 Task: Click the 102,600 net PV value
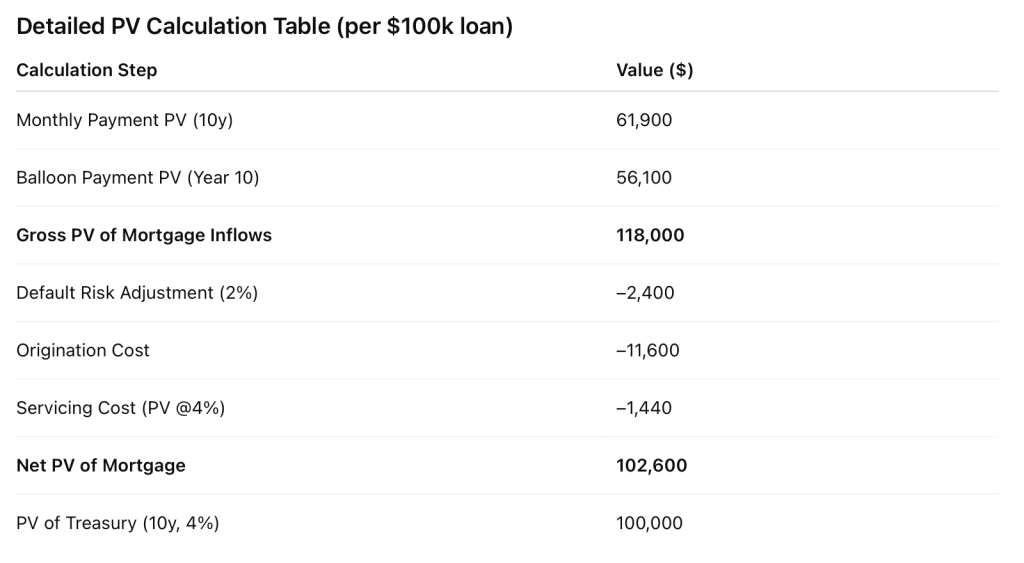pyautogui.click(x=651, y=465)
